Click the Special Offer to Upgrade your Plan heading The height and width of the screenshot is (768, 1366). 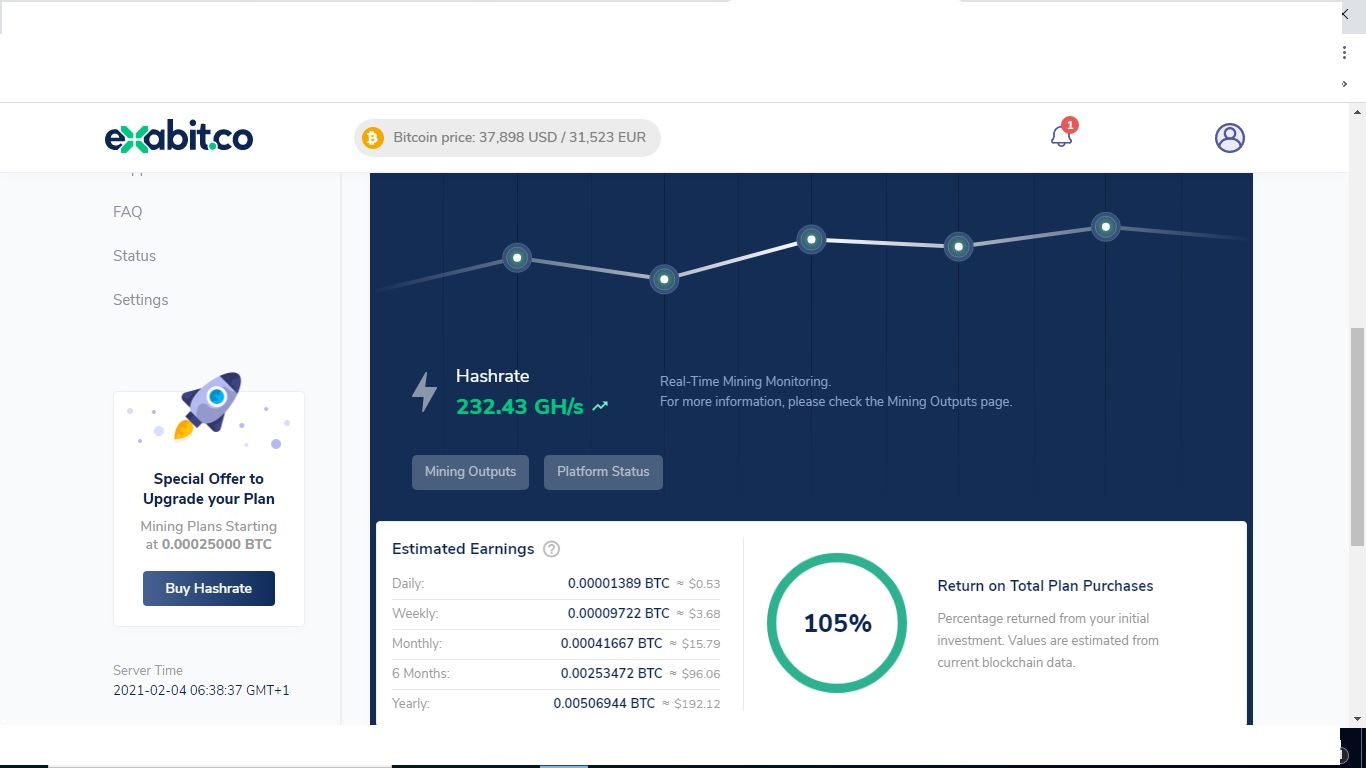tap(209, 489)
